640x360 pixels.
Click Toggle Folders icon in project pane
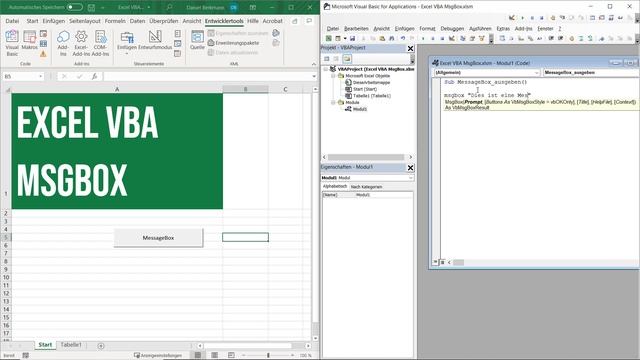(x=347, y=59)
